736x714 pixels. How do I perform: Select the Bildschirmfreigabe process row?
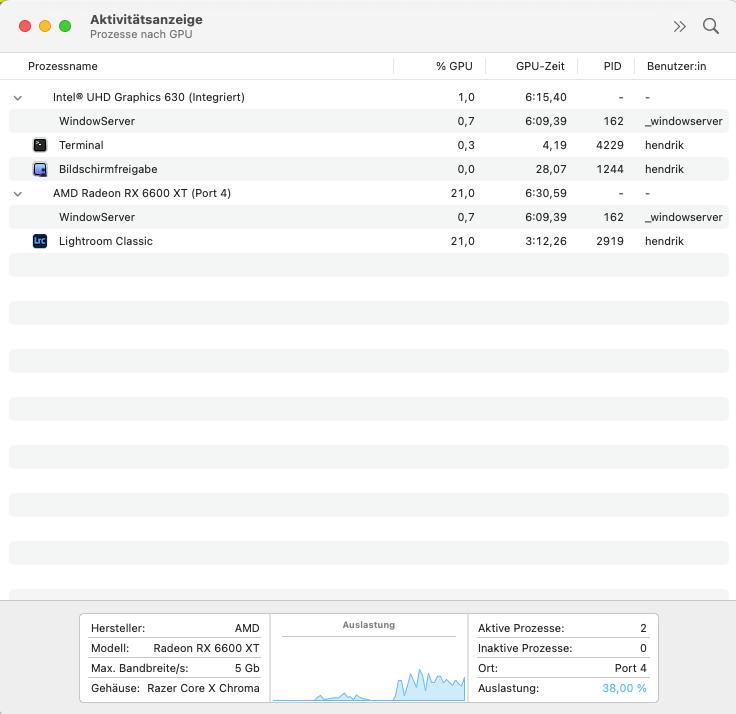(368, 169)
